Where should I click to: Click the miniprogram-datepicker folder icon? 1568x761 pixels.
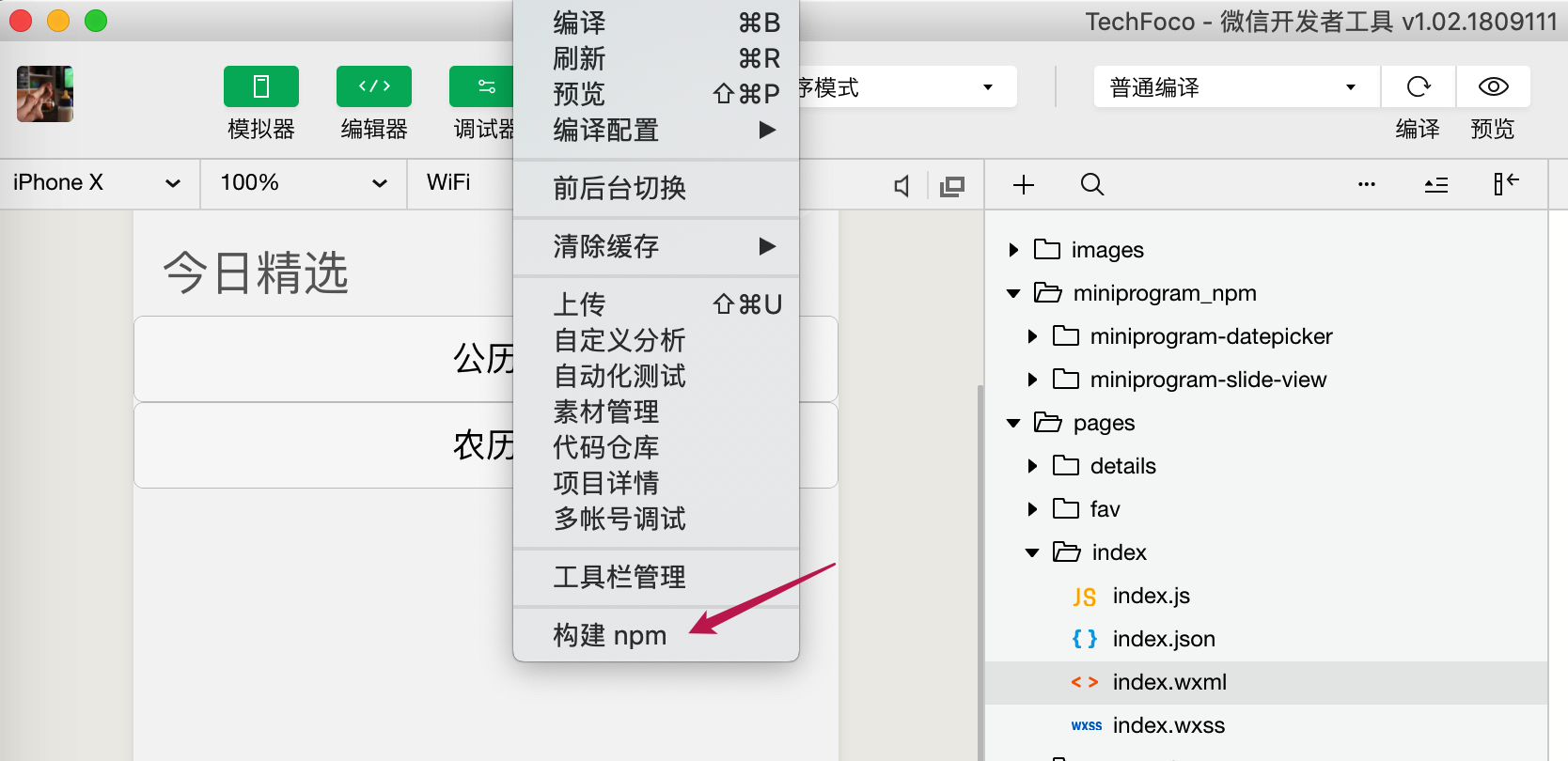1066,335
